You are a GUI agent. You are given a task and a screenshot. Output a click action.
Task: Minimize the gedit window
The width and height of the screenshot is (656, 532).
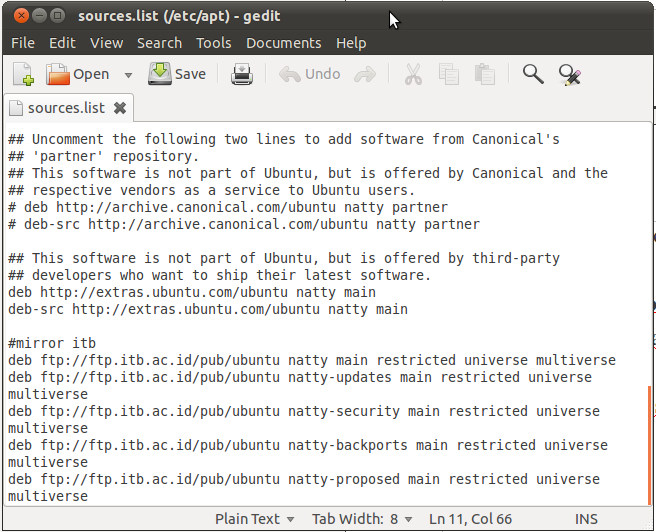click(x=39, y=16)
